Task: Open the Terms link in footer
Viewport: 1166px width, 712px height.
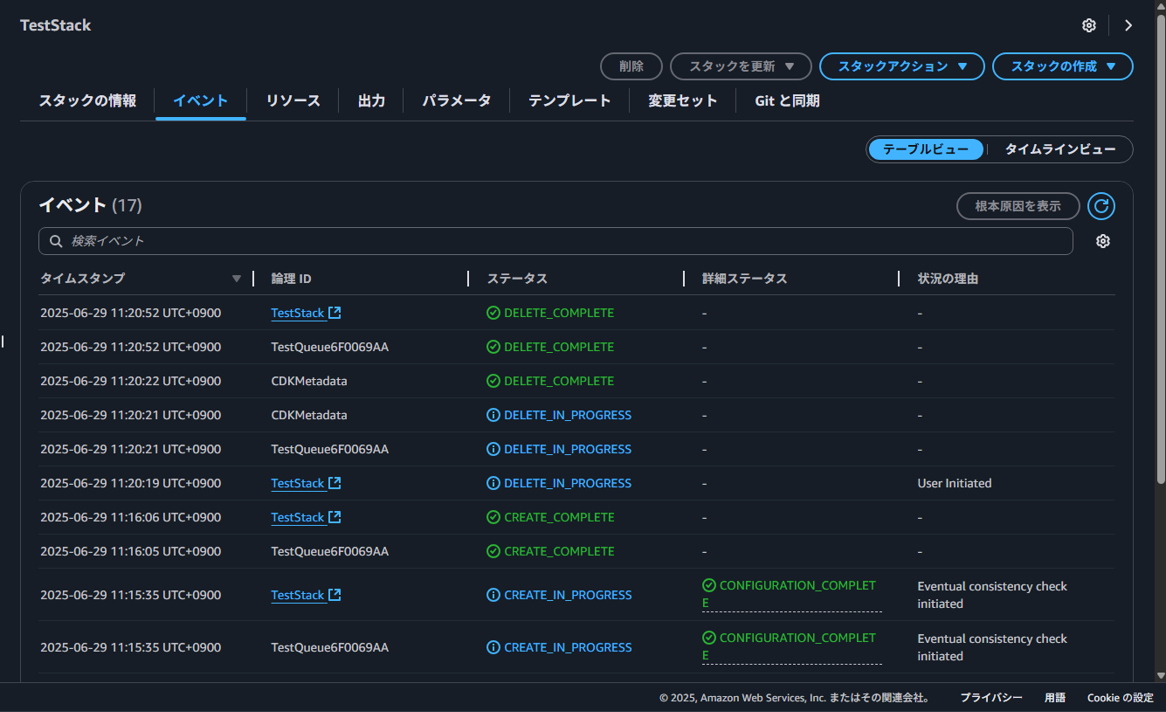Action: [1054, 698]
